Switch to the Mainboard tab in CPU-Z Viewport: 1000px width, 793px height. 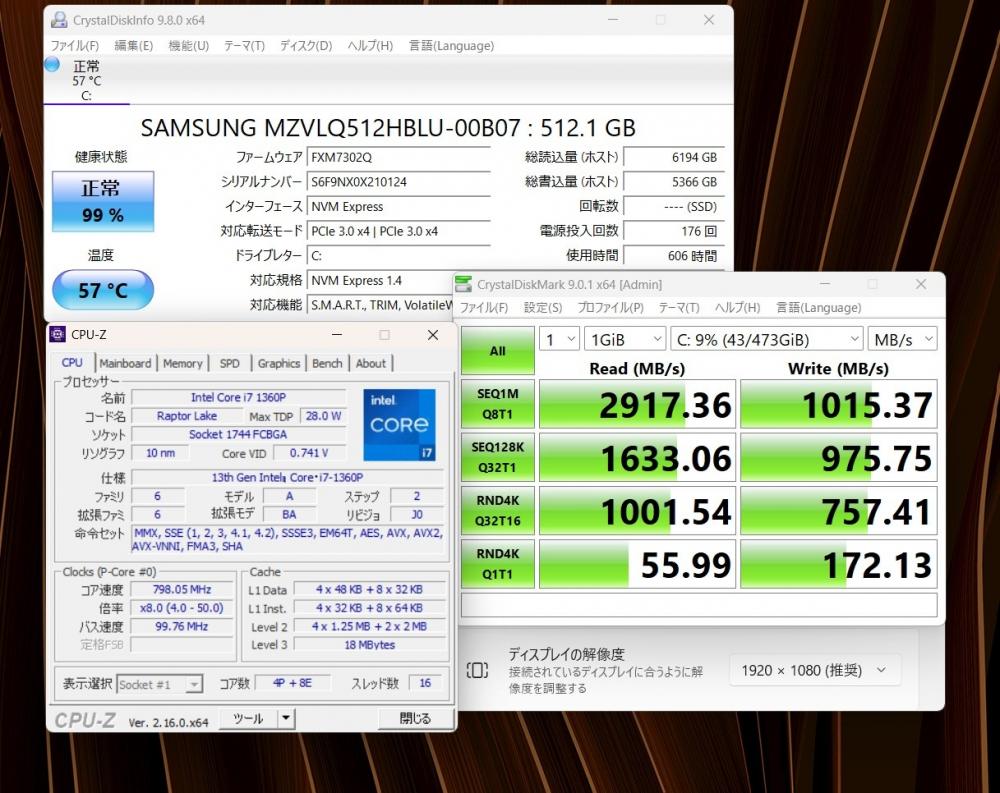pyautogui.click(x=125, y=363)
